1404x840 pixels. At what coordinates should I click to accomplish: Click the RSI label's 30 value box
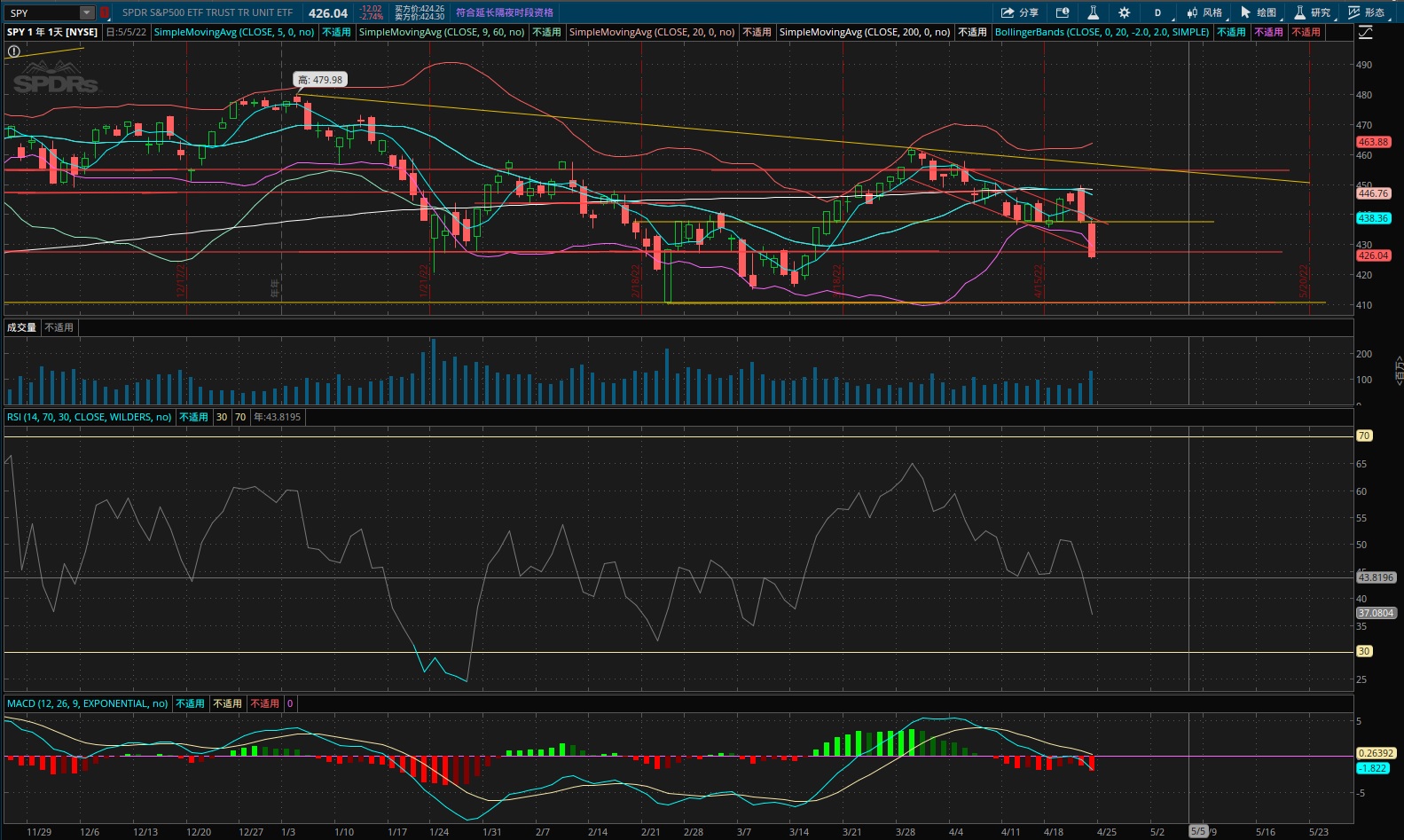(222, 417)
